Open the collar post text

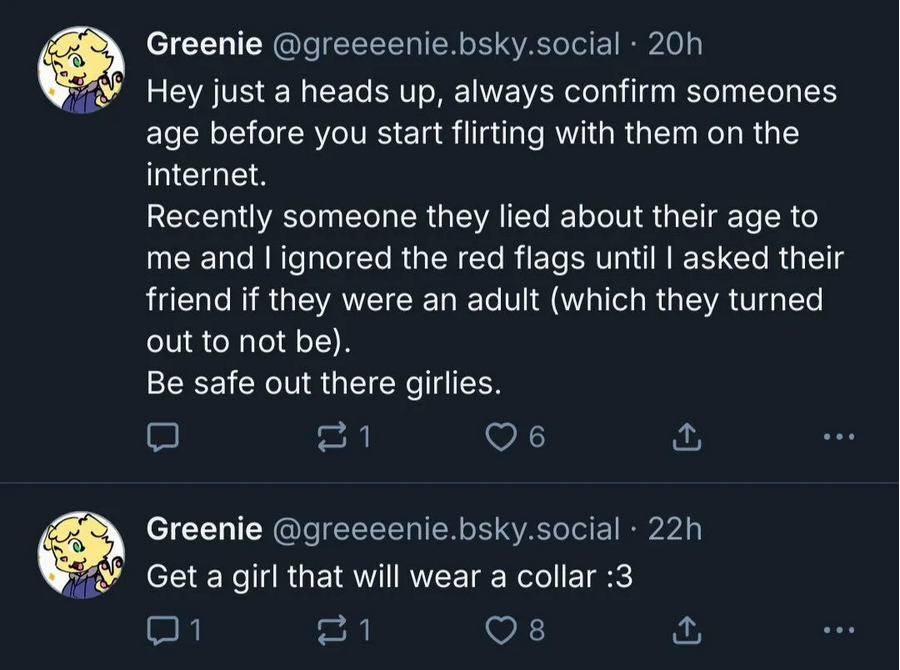coord(390,577)
